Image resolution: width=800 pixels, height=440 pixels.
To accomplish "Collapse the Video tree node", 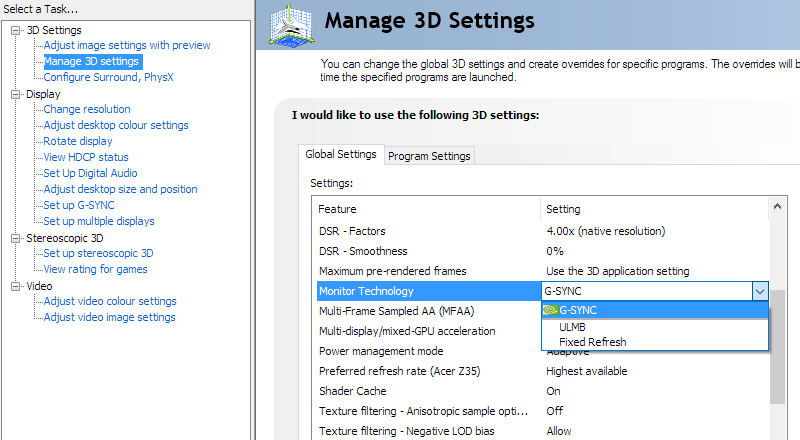I will point(16,286).
